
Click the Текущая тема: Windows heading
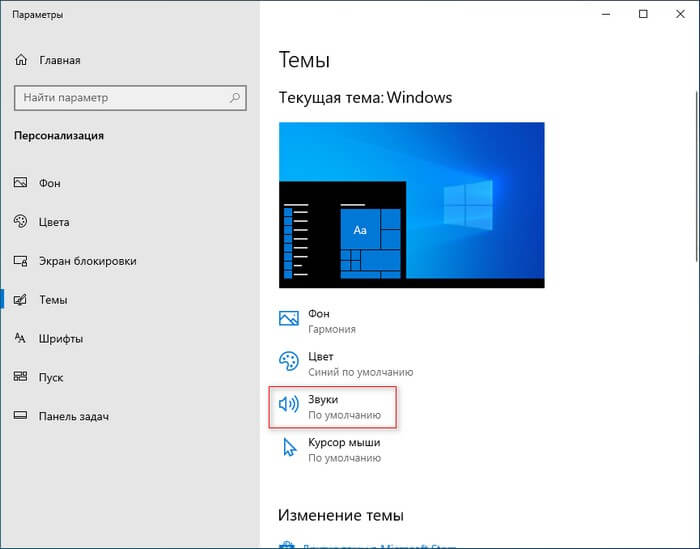point(365,97)
